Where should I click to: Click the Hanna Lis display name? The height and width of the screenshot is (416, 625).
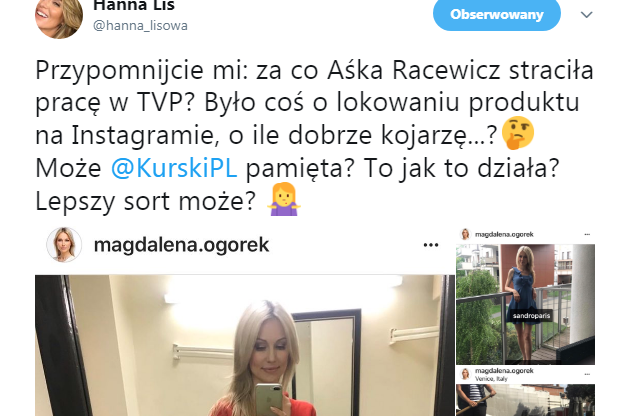coord(134,6)
